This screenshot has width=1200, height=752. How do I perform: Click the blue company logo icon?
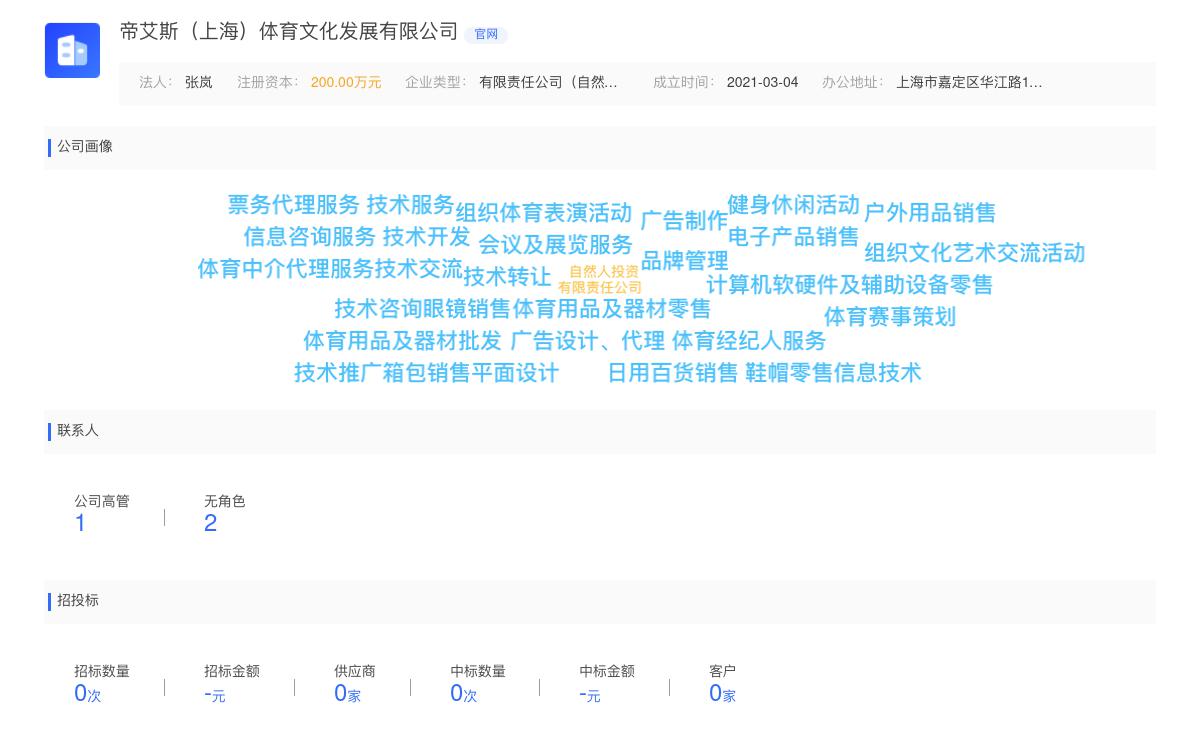(x=72, y=50)
